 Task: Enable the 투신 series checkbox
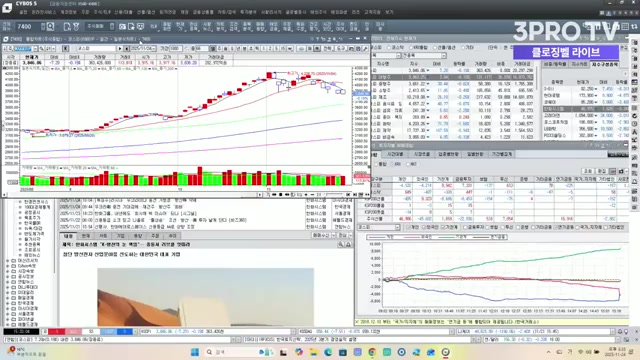[x=503, y=227]
